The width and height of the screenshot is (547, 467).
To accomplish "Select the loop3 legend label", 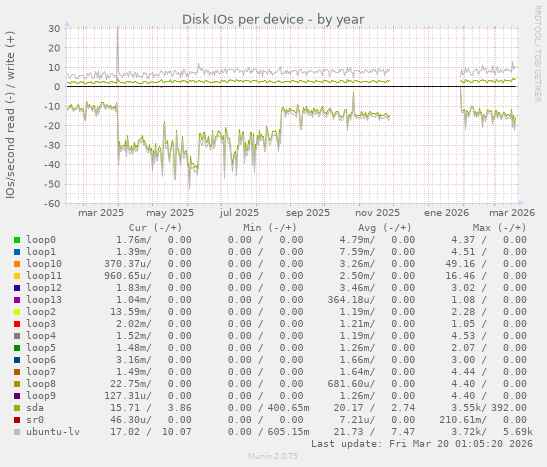I will click(41, 324).
